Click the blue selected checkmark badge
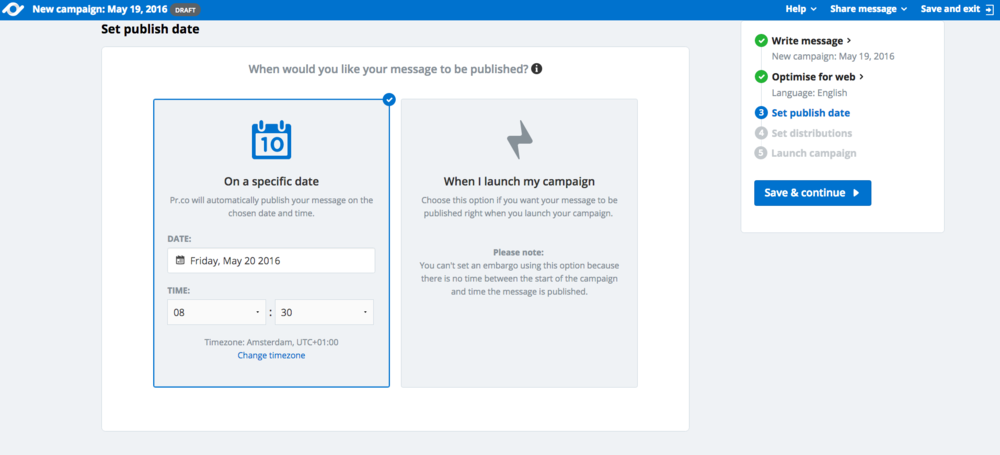The width and height of the screenshot is (1000, 455). point(389,99)
